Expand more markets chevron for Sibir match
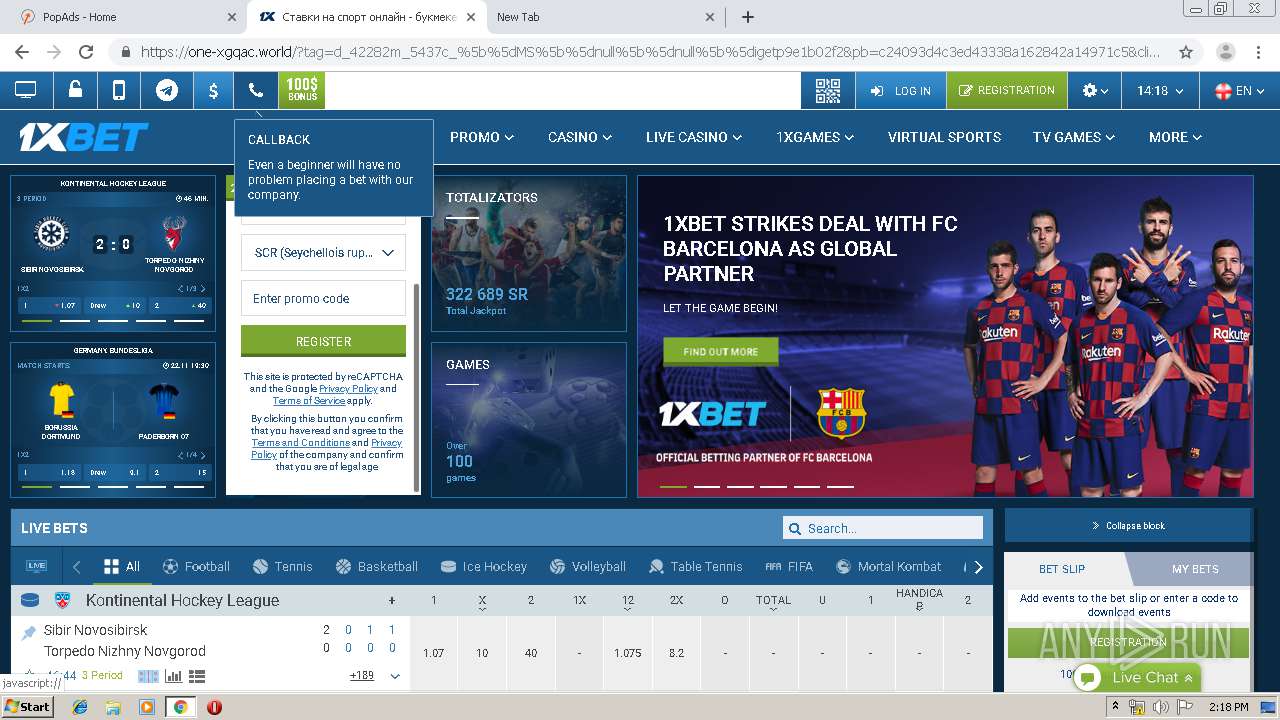The width and height of the screenshot is (1280, 720). pyautogui.click(x=395, y=677)
